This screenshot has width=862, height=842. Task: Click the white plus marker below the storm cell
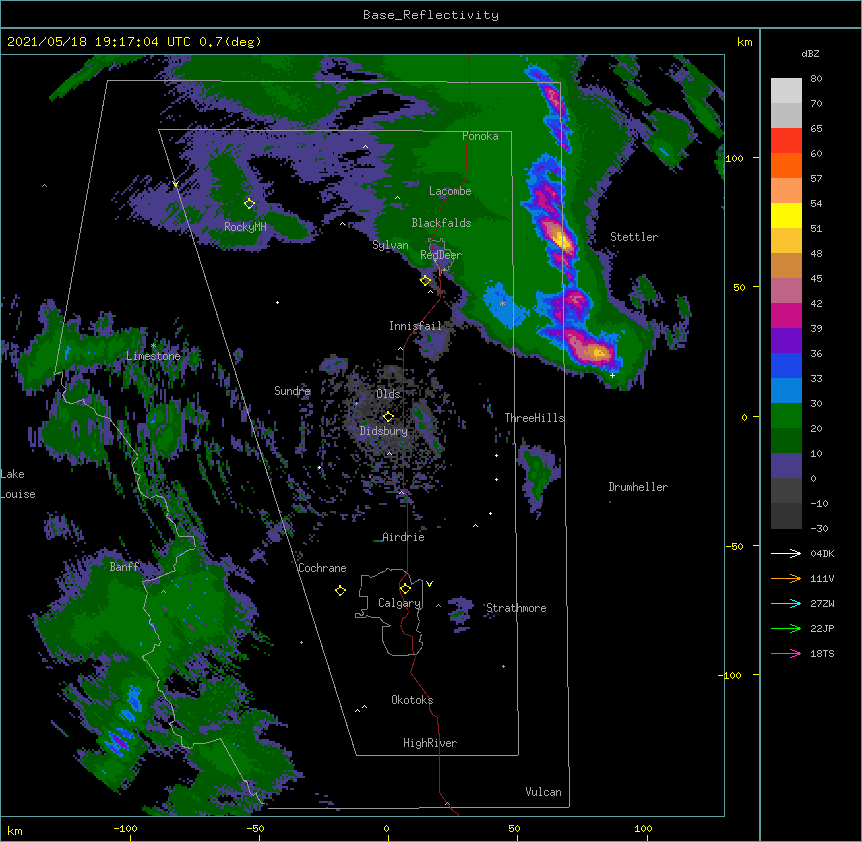pyautogui.click(x=612, y=375)
